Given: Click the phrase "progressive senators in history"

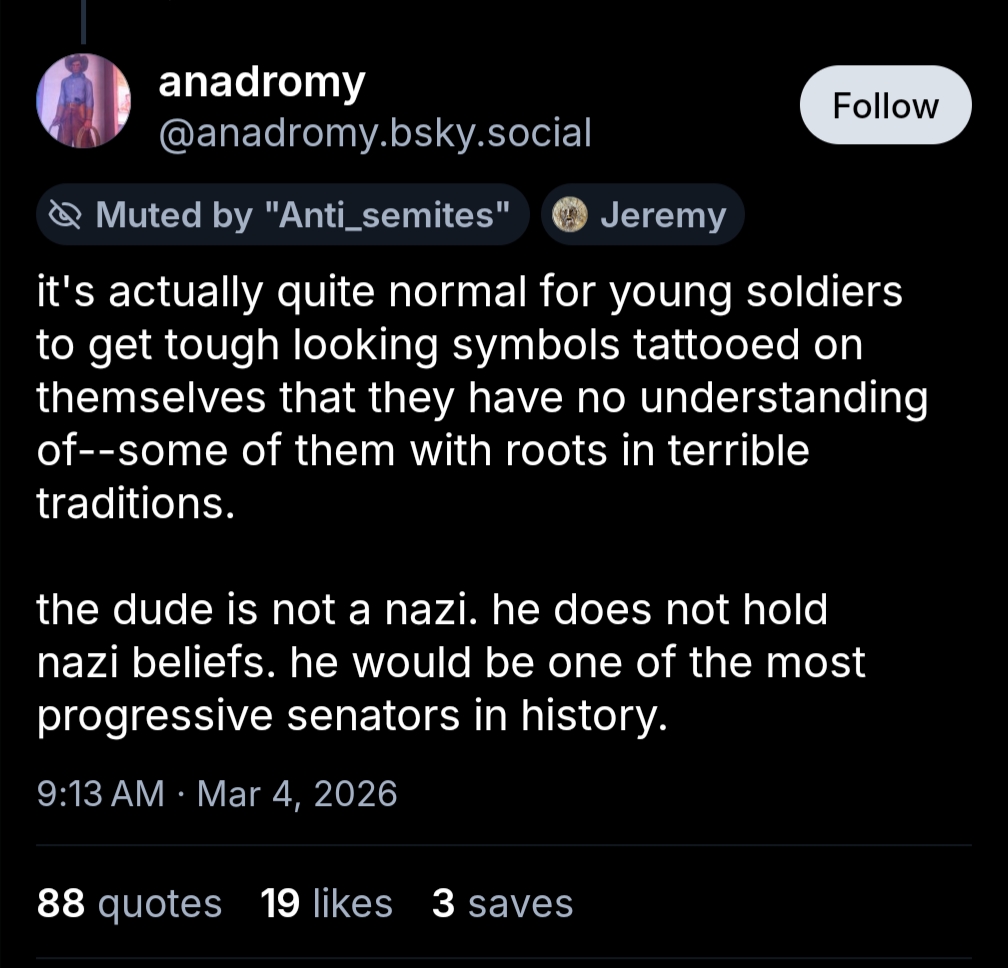Looking at the screenshot, I should coord(350,716).
